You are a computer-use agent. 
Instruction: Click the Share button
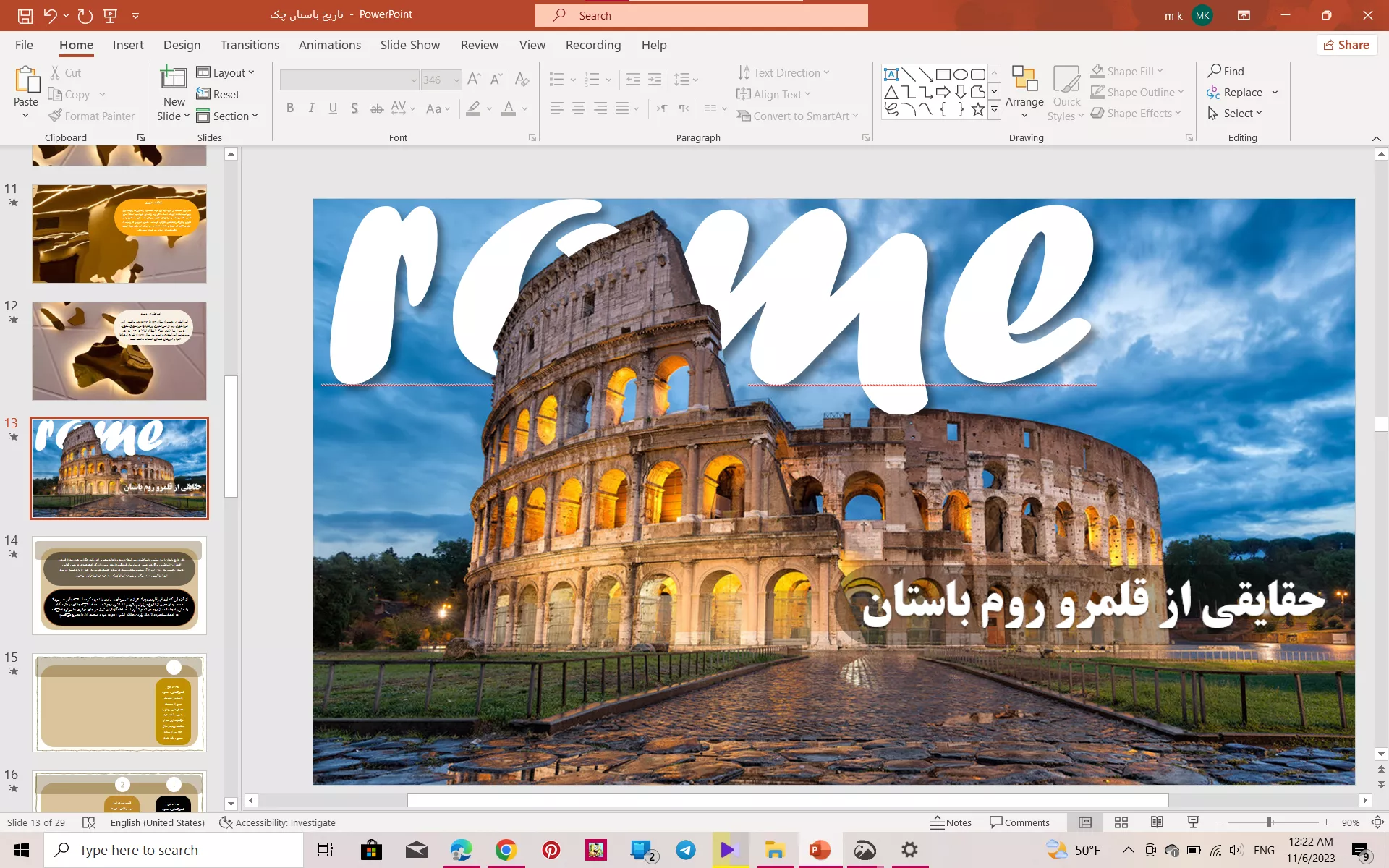1346,45
